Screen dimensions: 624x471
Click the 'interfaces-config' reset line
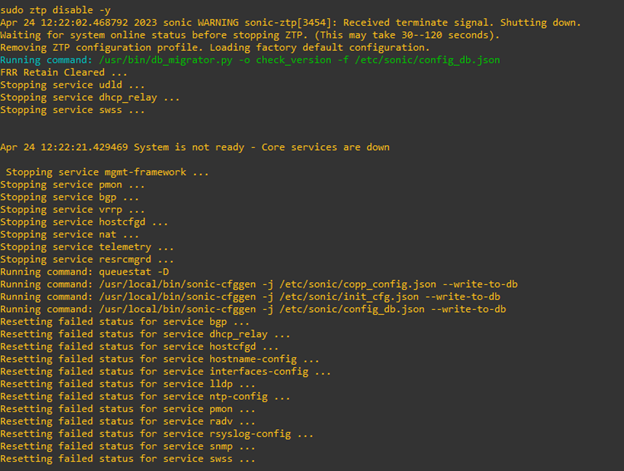click(165, 372)
